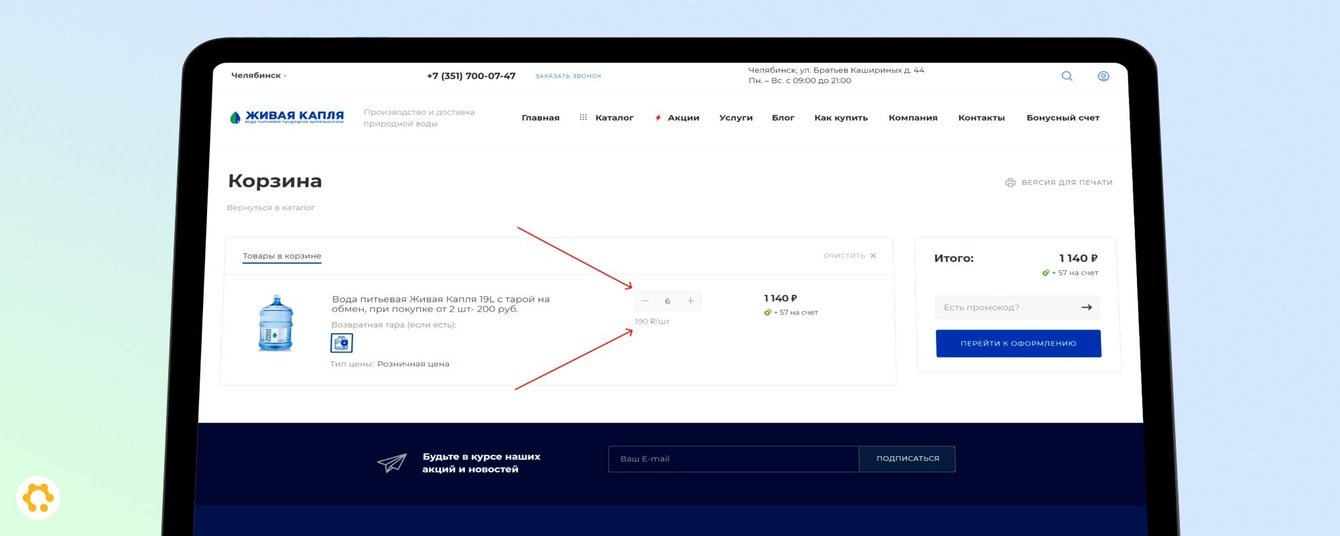Click Вернуться в каталог link
This screenshot has height=536, width=1340.
click(x=271, y=208)
